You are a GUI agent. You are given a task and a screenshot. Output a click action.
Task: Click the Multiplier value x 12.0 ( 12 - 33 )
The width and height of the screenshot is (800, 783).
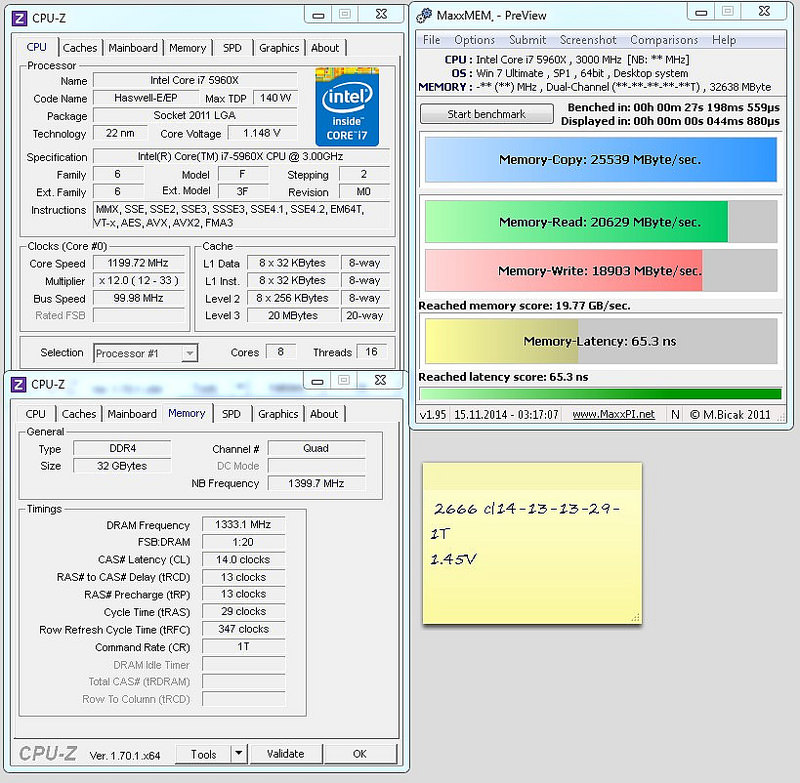point(138,281)
